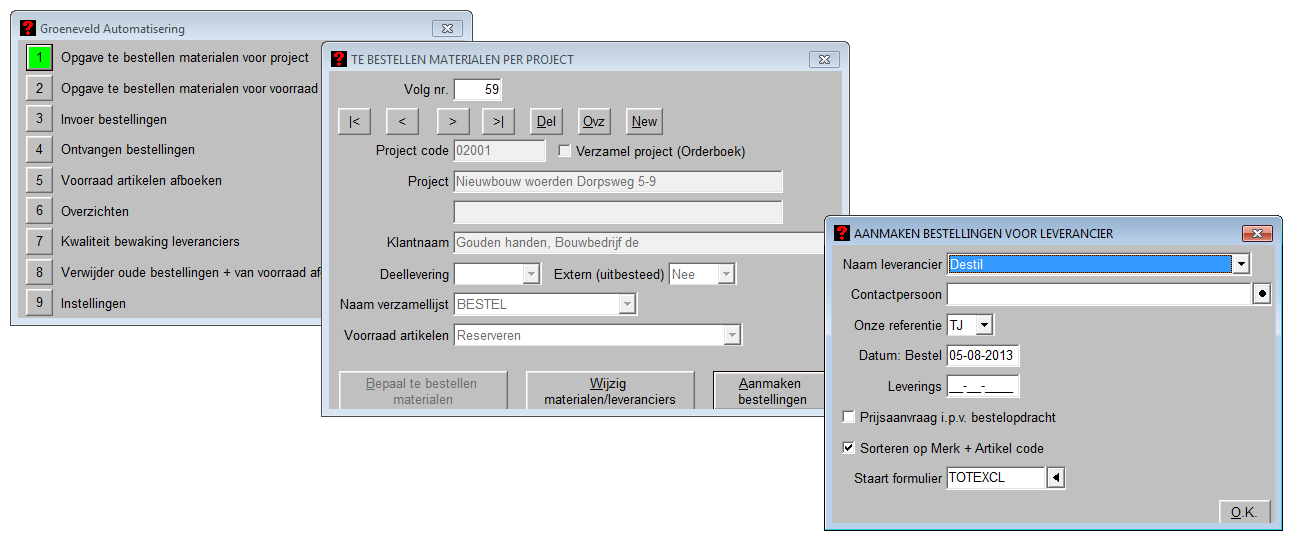The height and width of the screenshot is (549, 1295).
Task: Go to previous record with < button
Action: [402, 121]
